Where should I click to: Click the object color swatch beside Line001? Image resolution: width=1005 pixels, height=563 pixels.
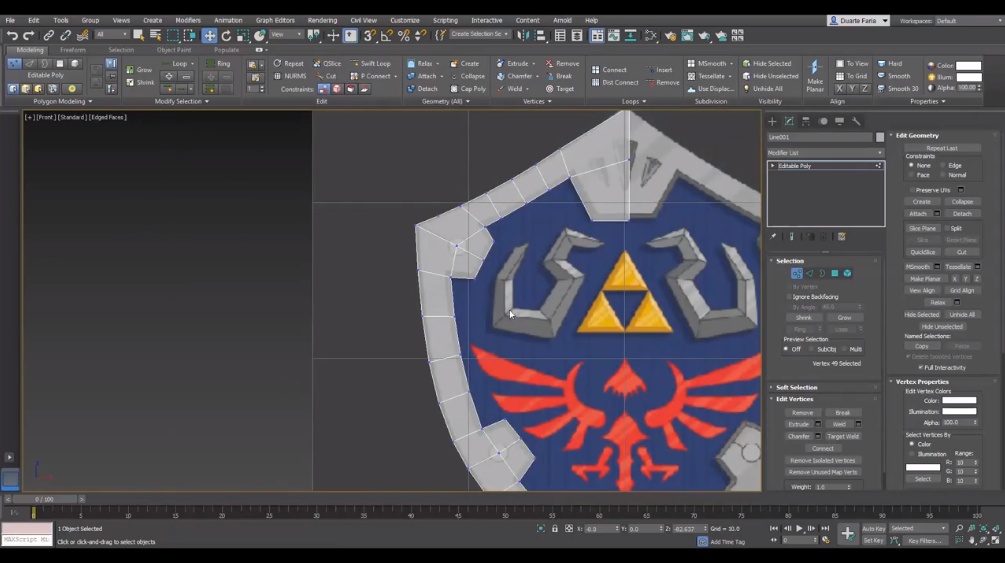880,137
